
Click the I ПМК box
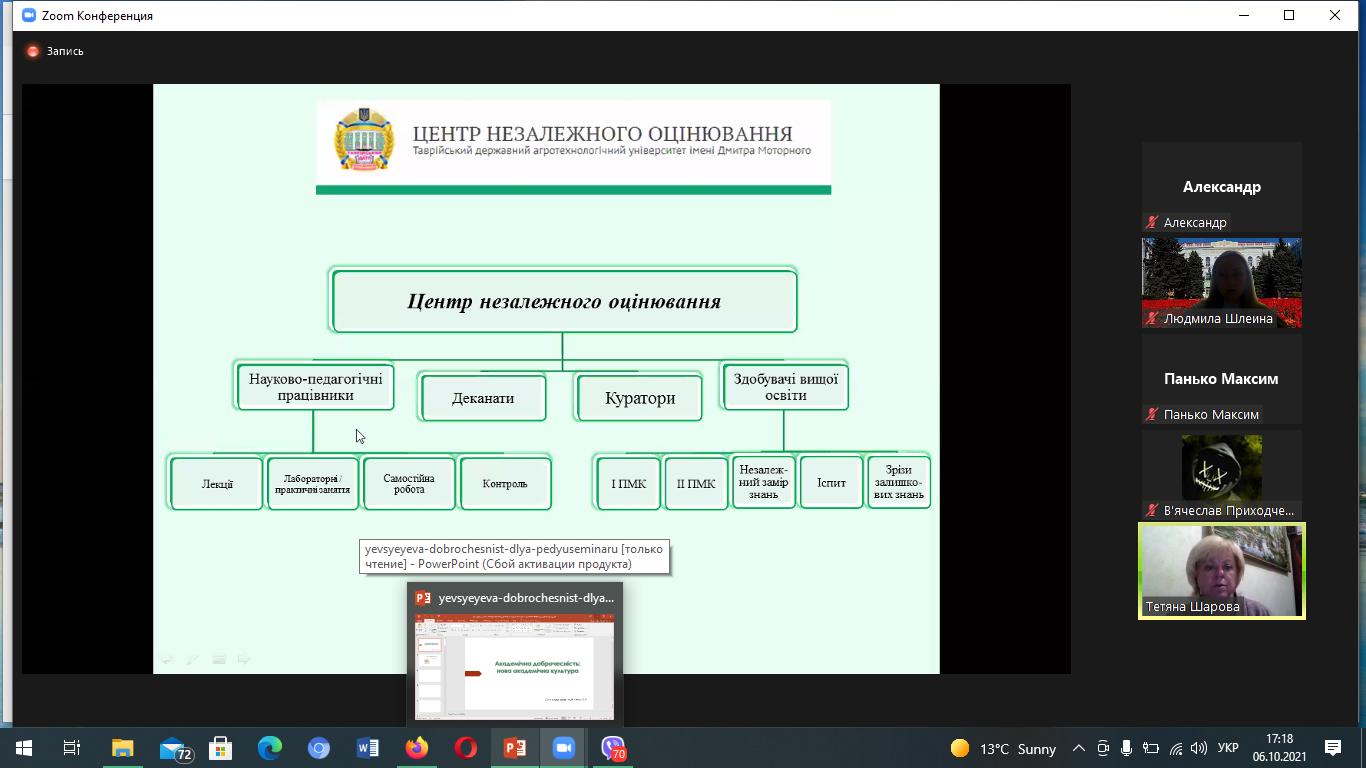629,484
